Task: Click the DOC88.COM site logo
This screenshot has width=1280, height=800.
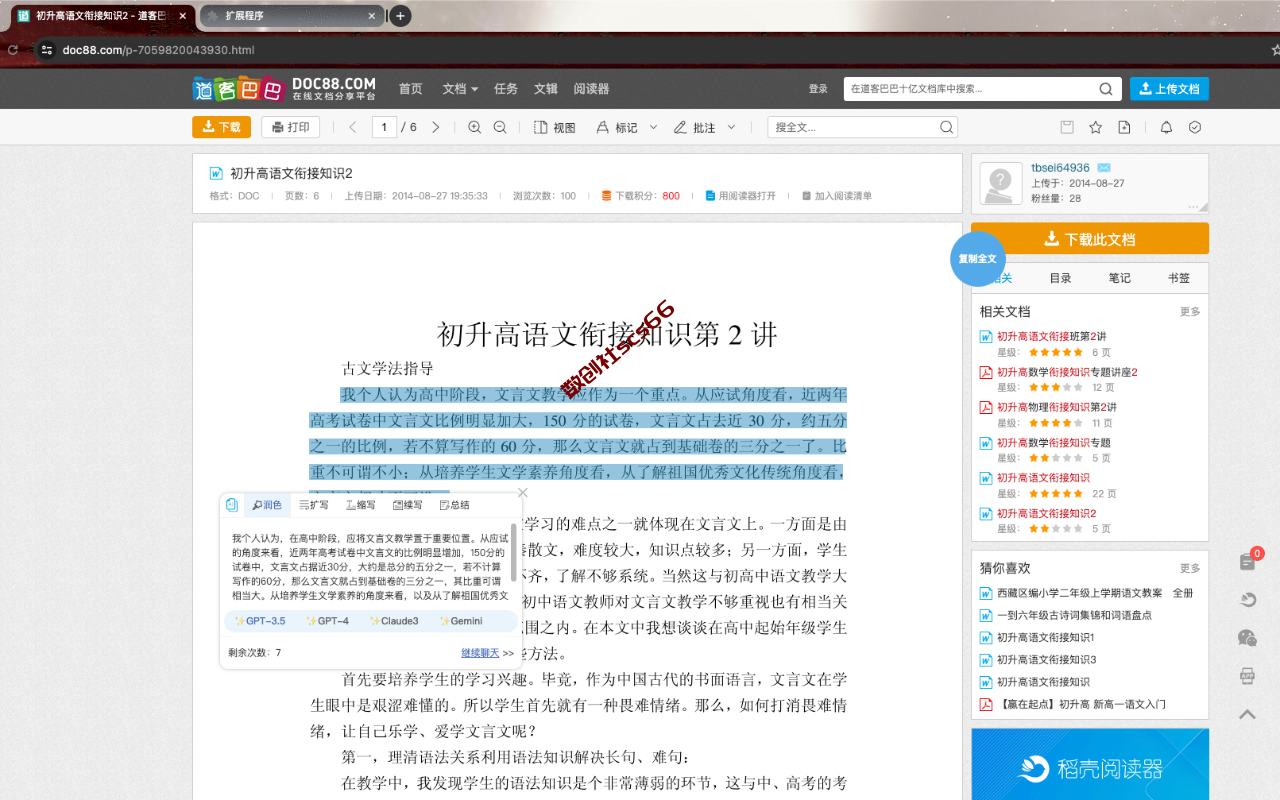Action: coord(285,88)
